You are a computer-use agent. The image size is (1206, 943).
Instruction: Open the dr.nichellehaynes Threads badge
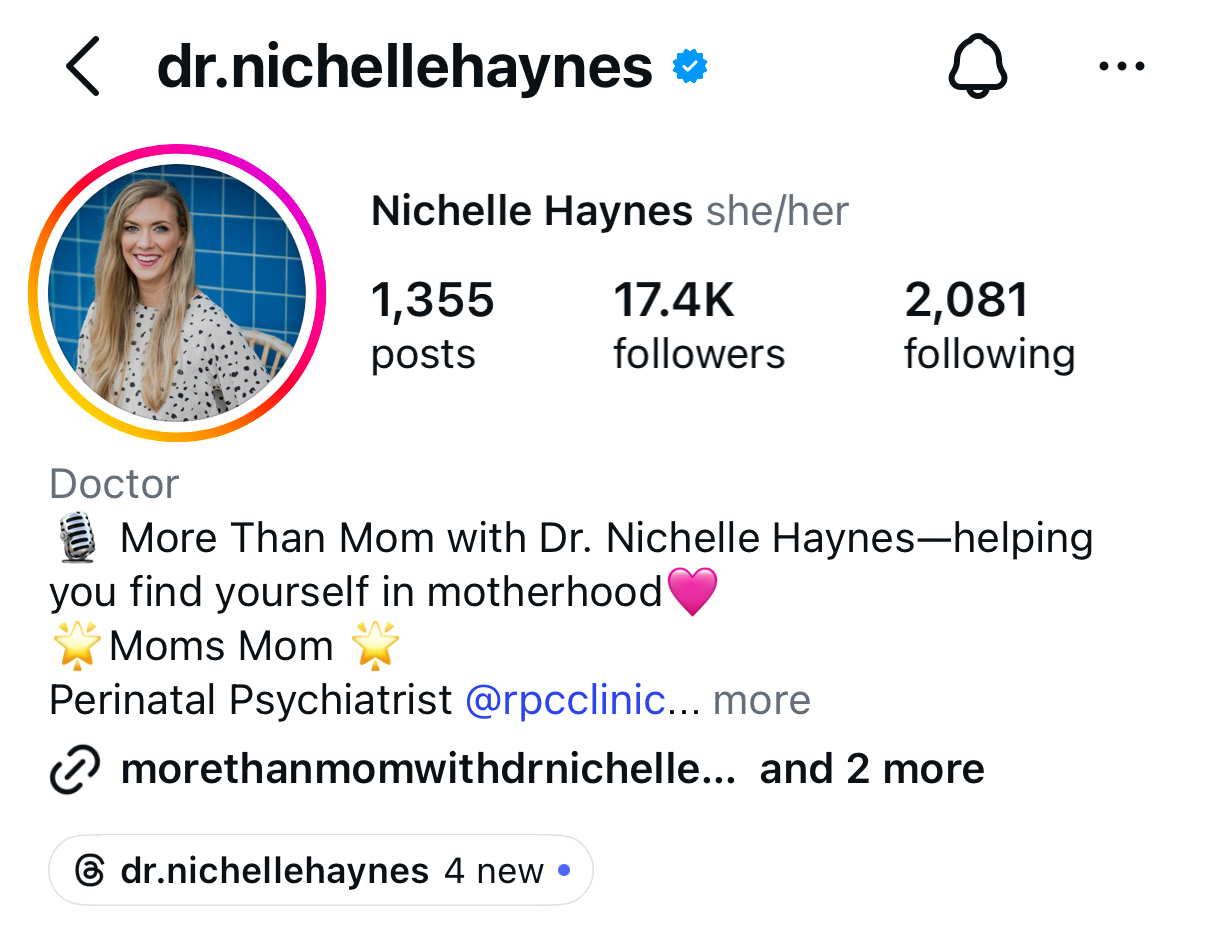(321, 871)
